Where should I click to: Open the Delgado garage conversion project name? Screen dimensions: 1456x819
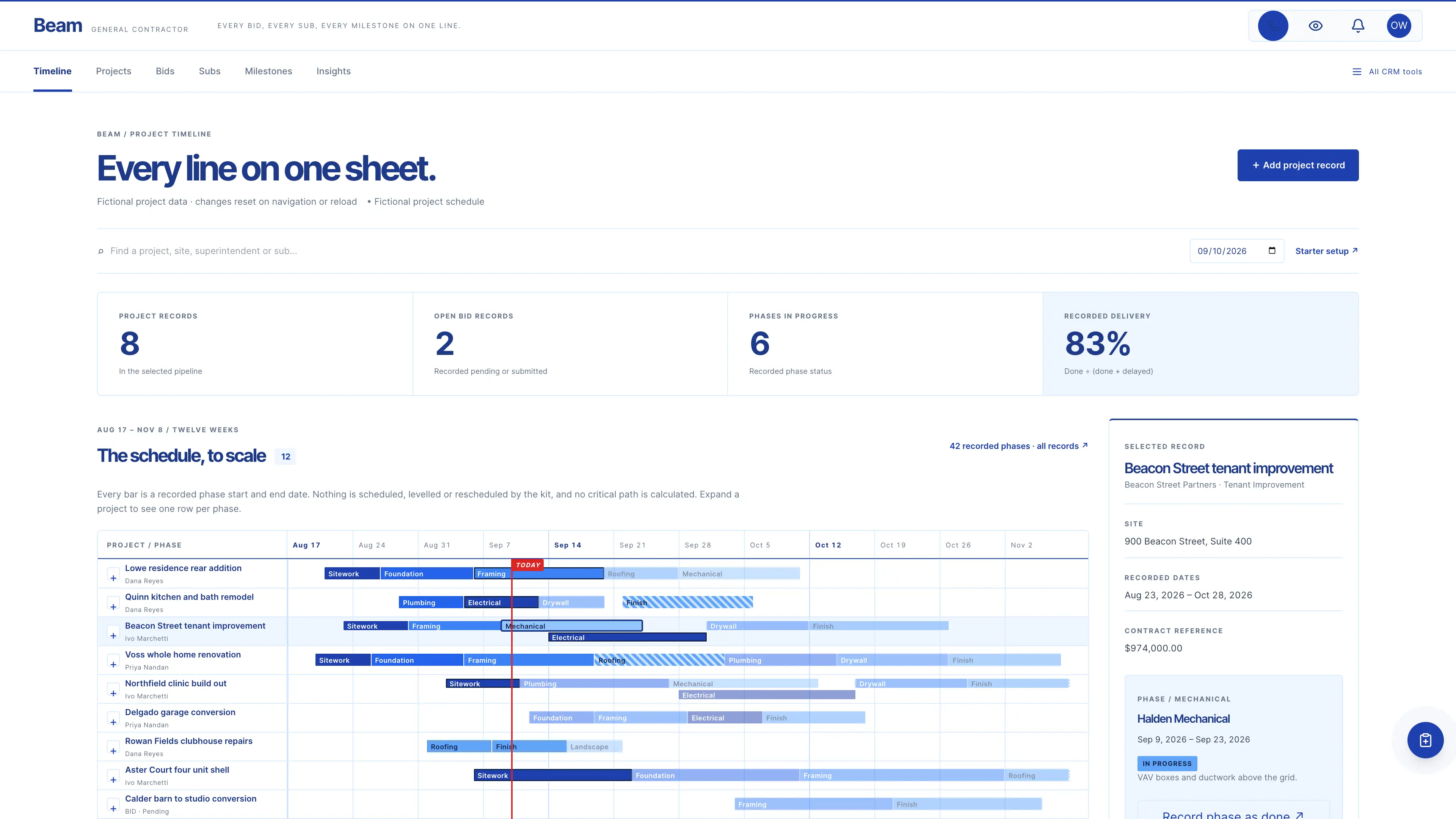(180, 712)
